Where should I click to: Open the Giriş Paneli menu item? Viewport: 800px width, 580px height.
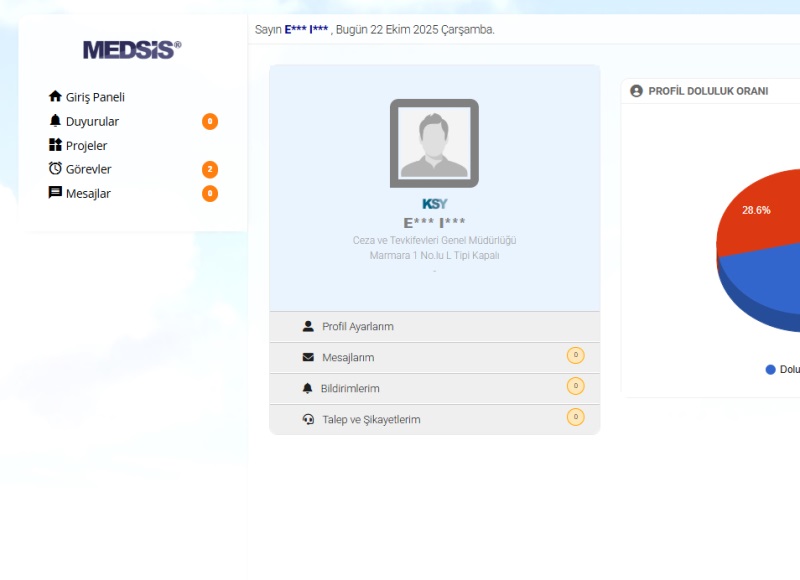[x=95, y=97]
